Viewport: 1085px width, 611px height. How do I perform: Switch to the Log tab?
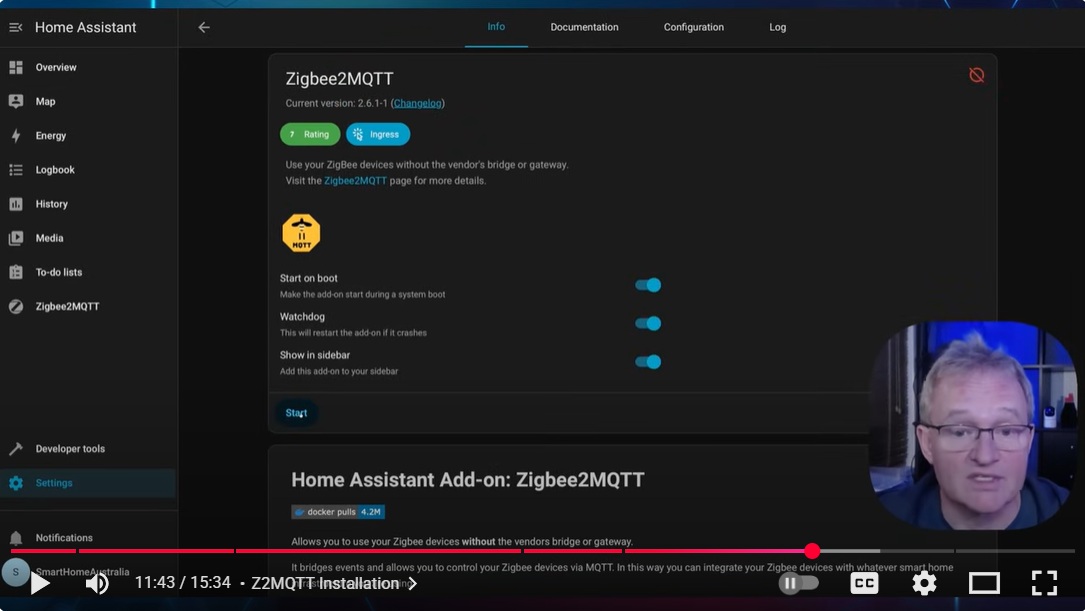coord(777,27)
